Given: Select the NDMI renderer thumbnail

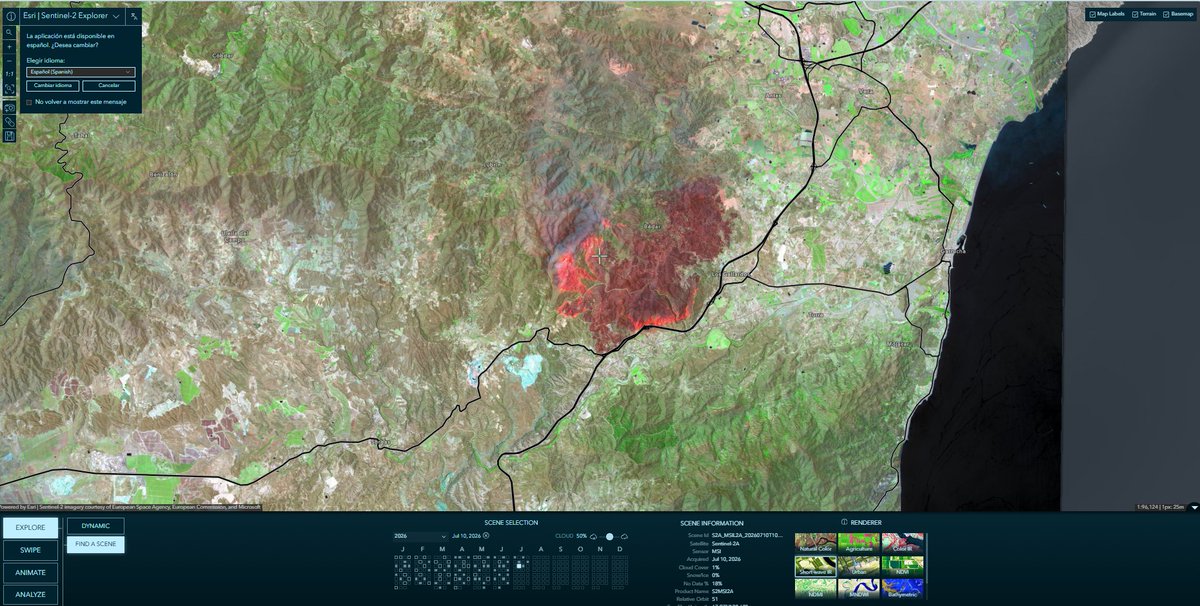Looking at the screenshot, I should pos(816,590).
